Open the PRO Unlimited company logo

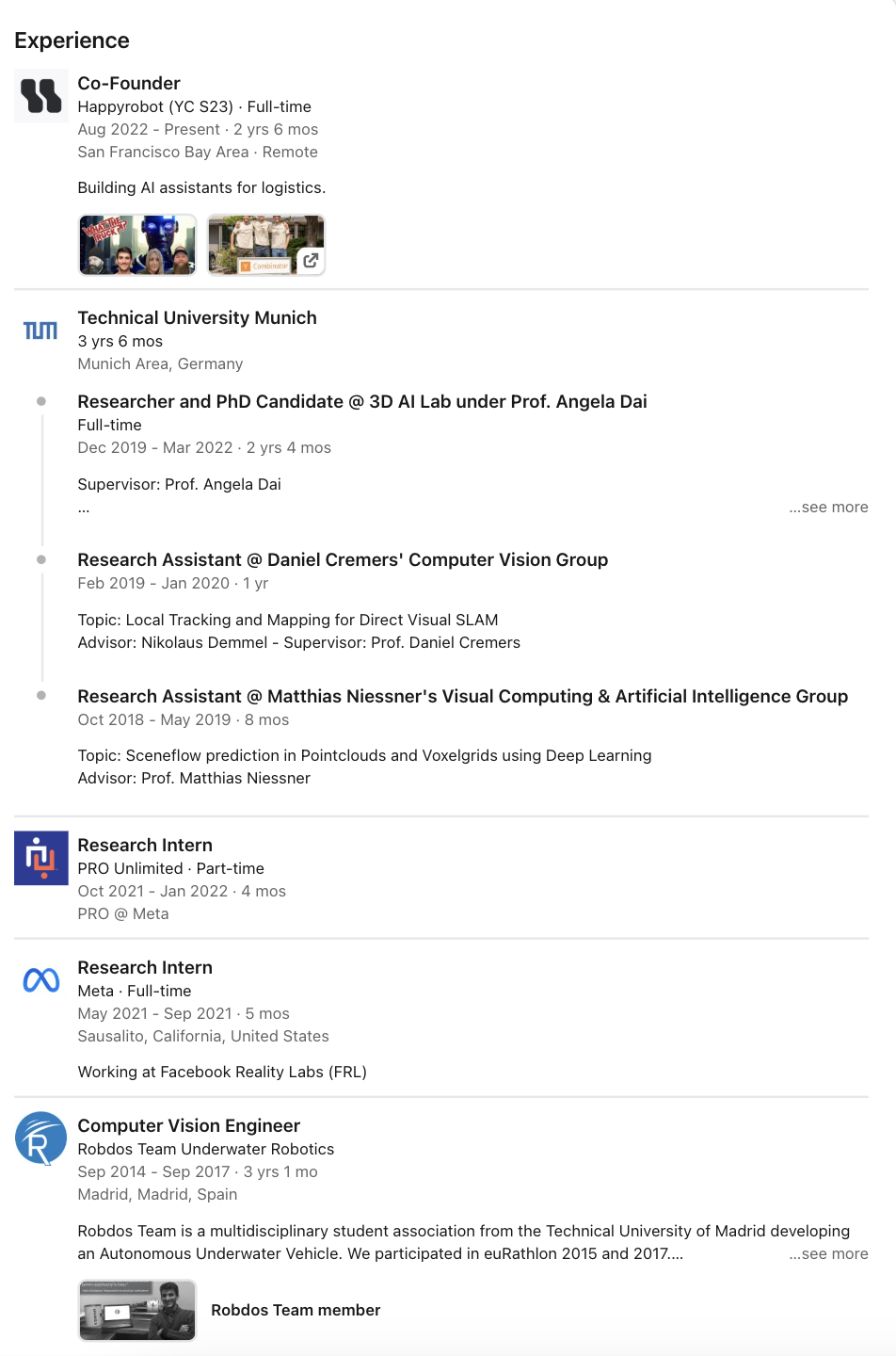tap(41, 858)
